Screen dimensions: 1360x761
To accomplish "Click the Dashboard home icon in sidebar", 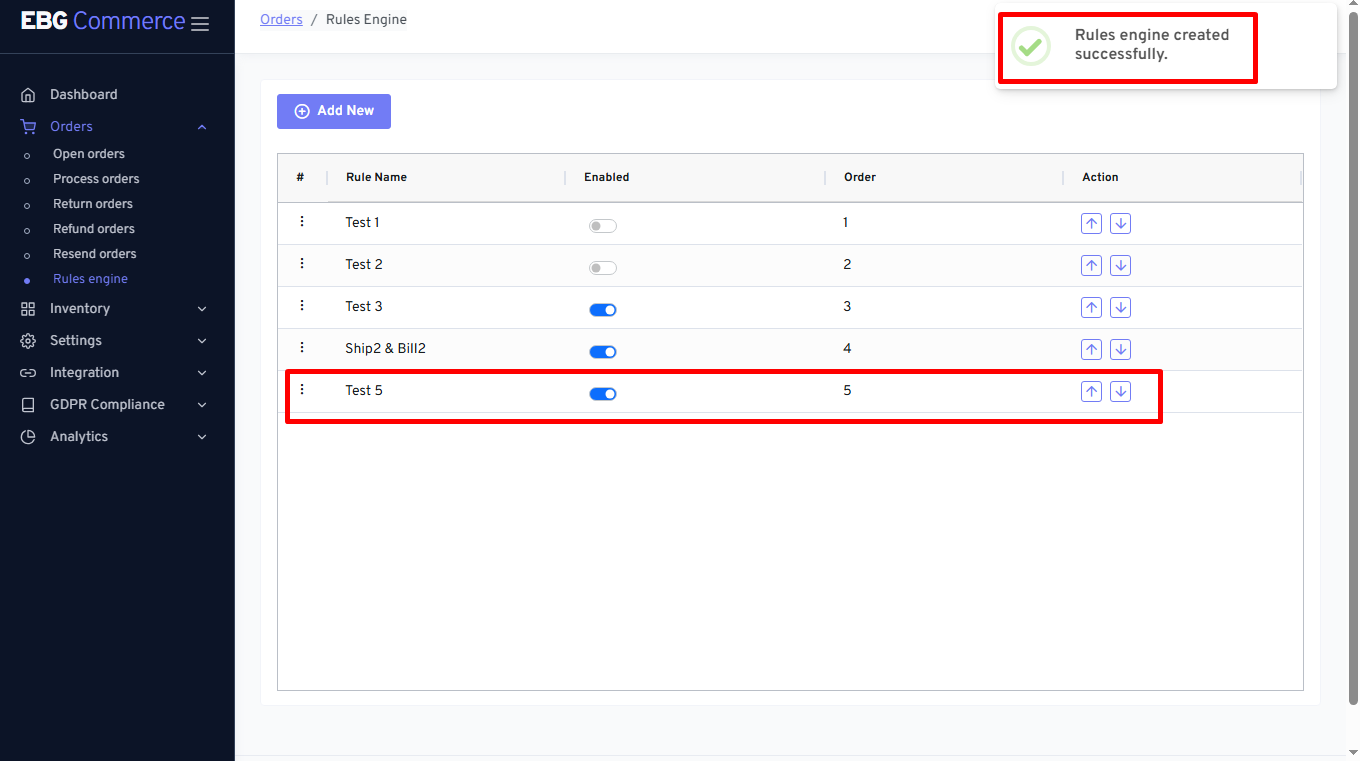I will coord(28,95).
